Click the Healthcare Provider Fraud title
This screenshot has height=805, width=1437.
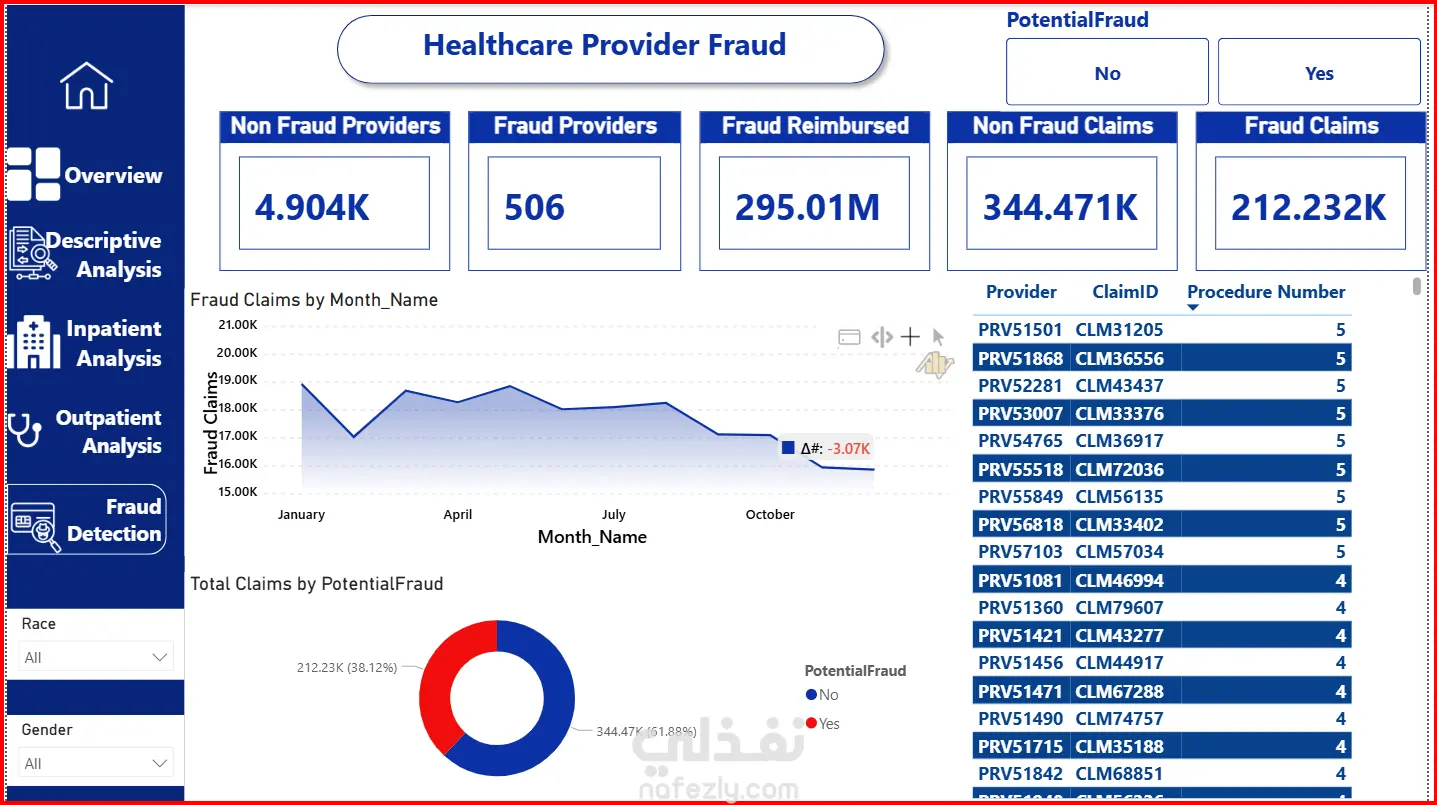tap(604, 45)
